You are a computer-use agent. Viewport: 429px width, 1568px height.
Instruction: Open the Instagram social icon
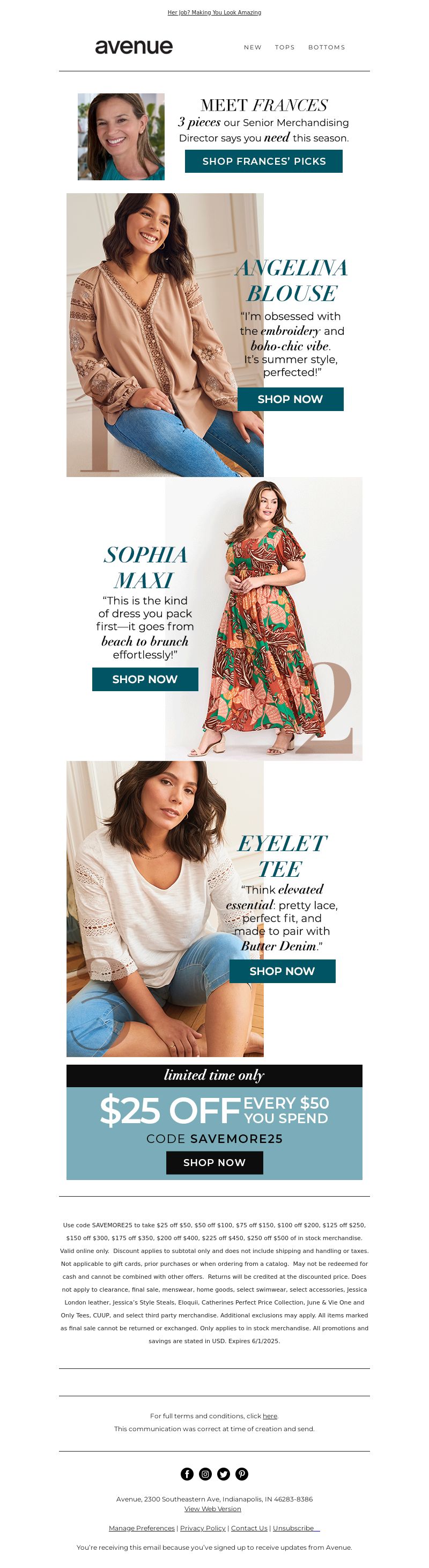click(x=205, y=1474)
